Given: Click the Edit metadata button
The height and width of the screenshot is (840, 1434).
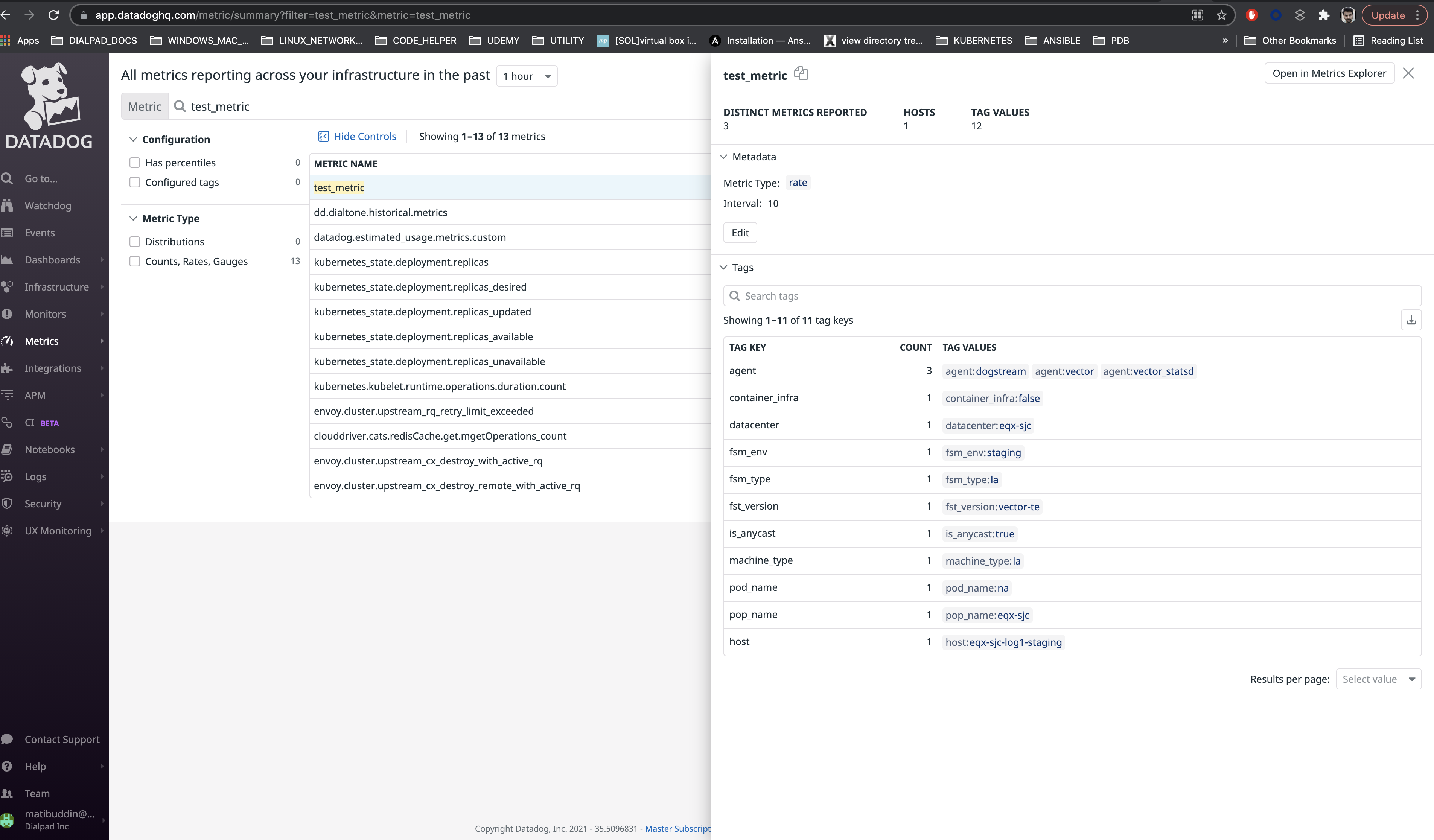Looking at the screenshot, I should click(740, 233).
